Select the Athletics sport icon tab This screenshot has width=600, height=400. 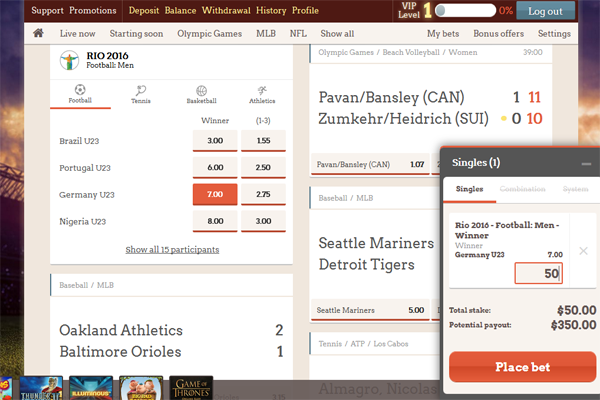[x=262, y=95]
